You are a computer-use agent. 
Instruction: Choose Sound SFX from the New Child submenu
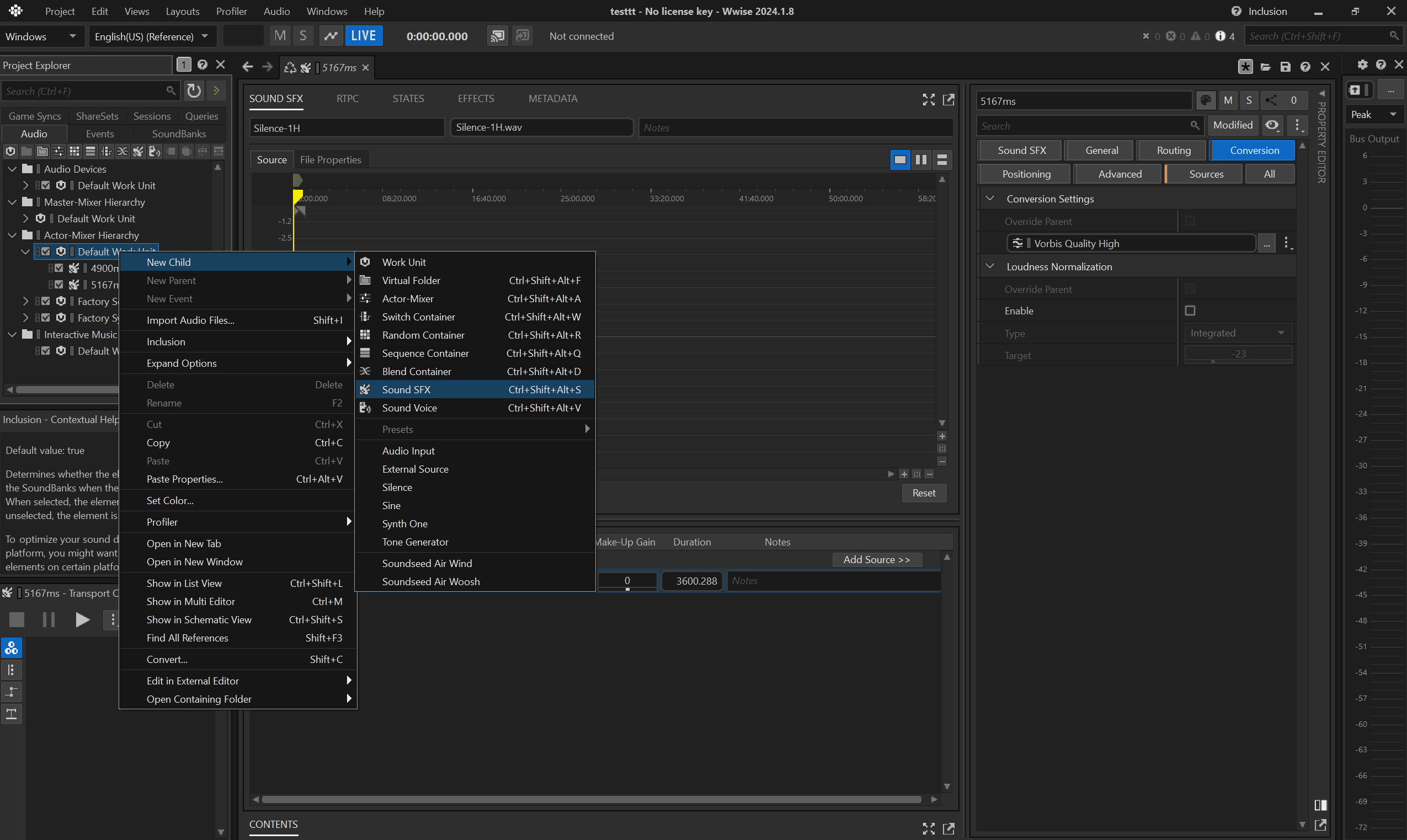[x=406, y=389]
